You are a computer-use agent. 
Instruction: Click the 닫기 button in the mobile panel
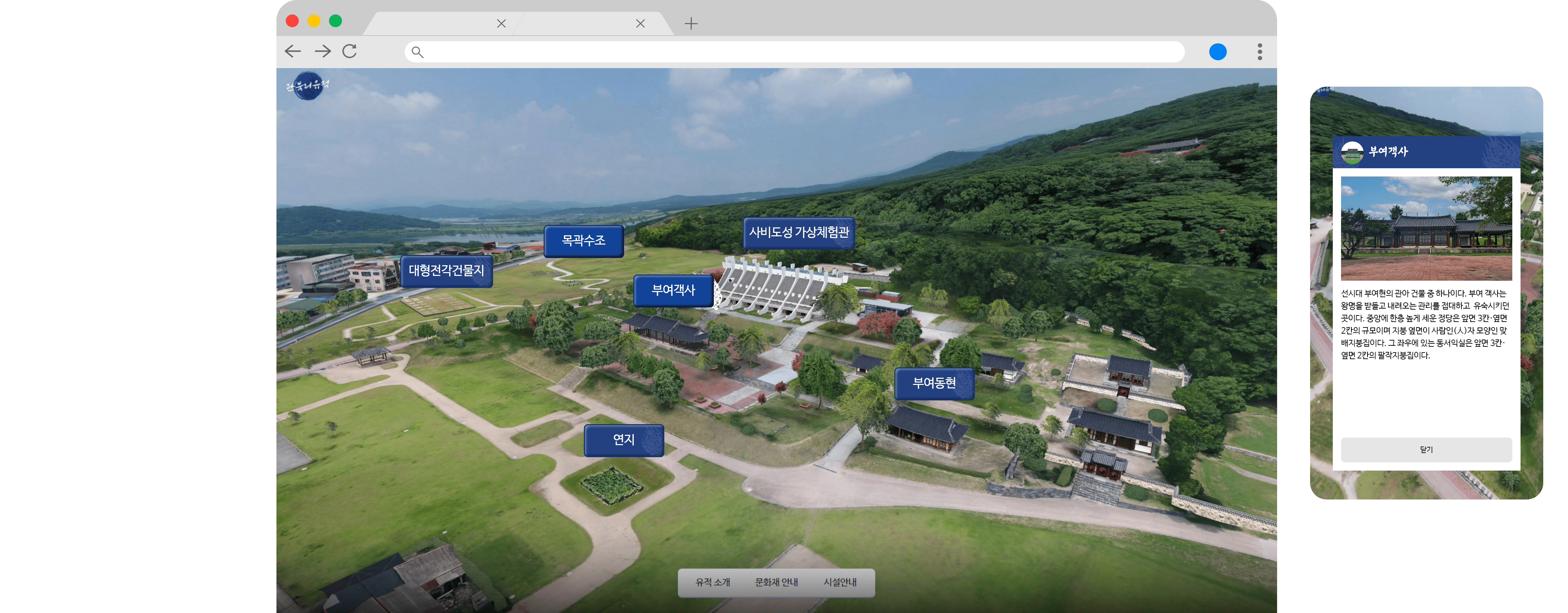[x=1426, y=450]
